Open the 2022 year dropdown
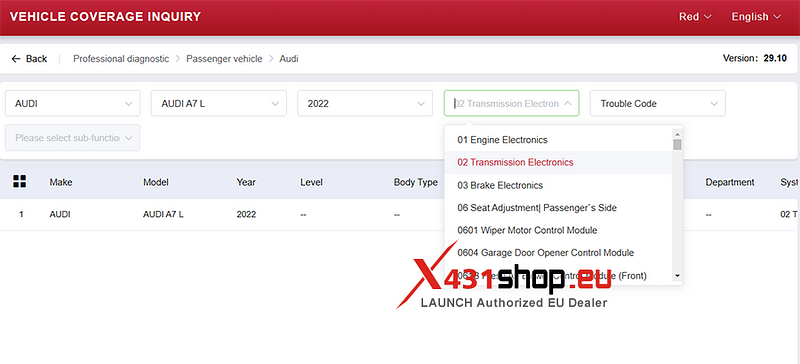The height and width of the screenshot is (364, 800). tap(365, 104)
